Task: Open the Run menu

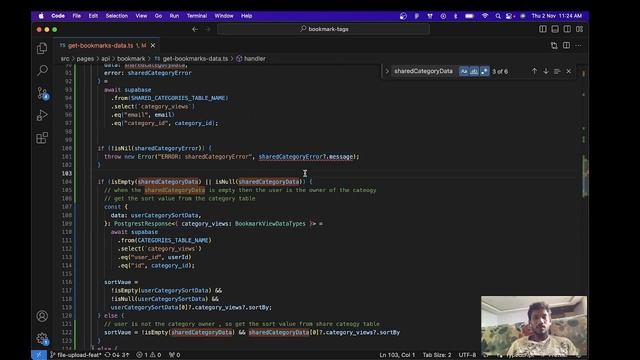Action: (174, 16)
